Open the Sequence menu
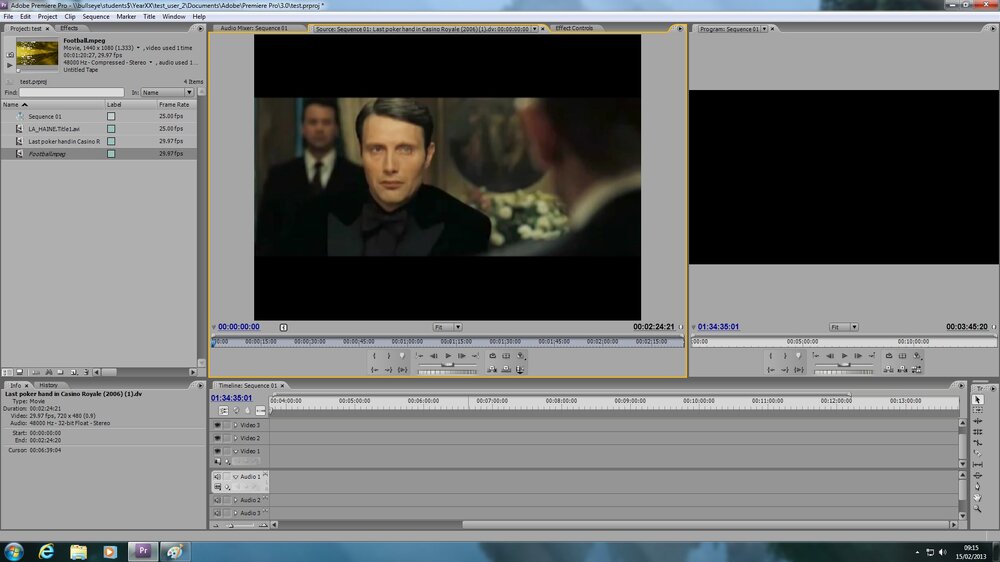The width and height of the screenshot is (1000, 562). tap(96, 17)
